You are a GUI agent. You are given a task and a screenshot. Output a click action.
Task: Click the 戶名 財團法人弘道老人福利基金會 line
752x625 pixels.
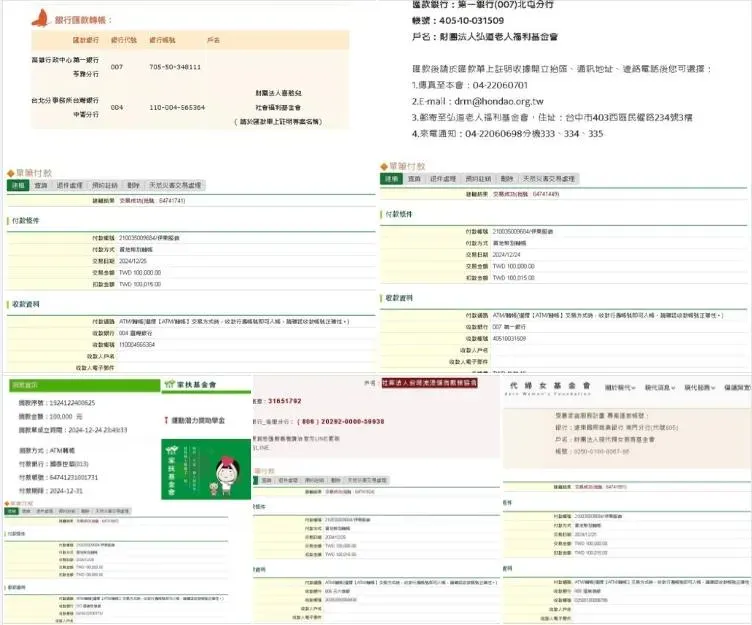point(485,37)
